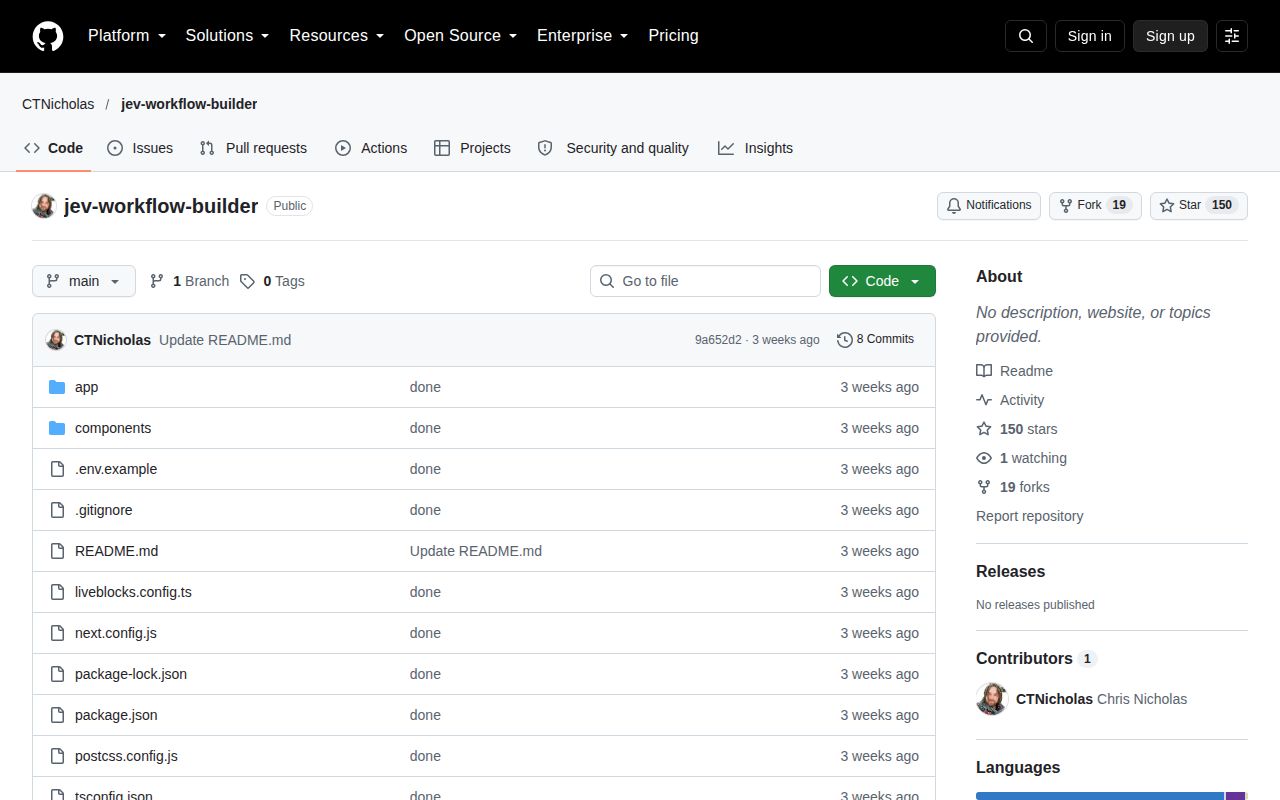Switch to the Pull requests tab
The image size is (1280, 800).
[x=253, y=148]
